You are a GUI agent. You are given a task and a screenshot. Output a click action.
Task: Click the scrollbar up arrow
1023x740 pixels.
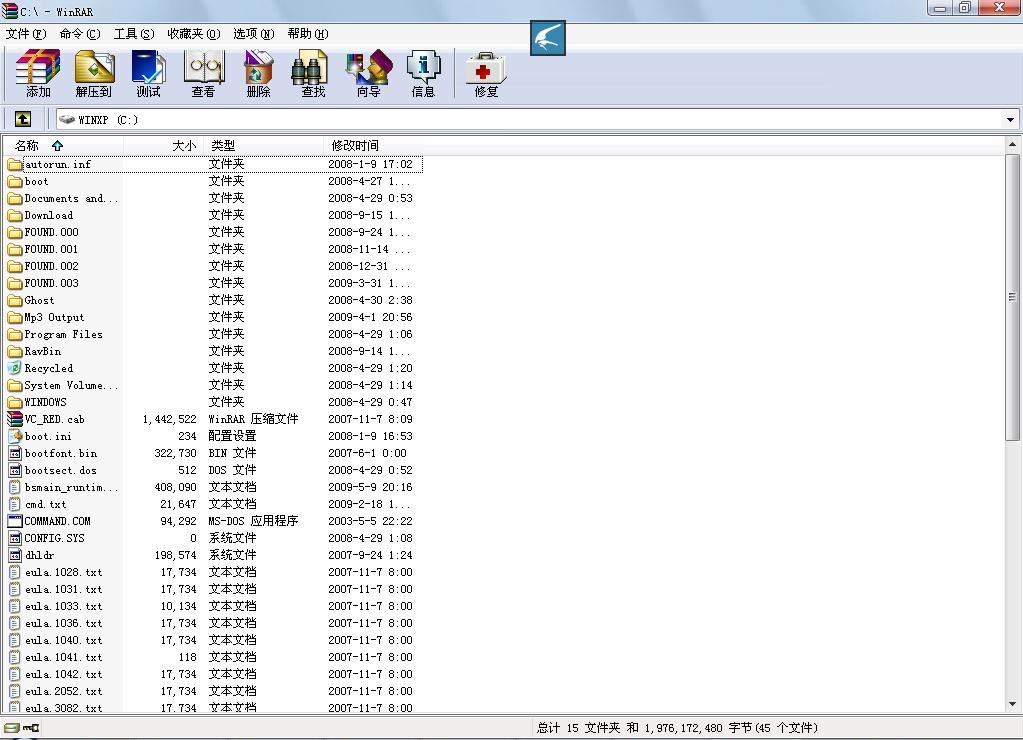[x=1012, y=144]
